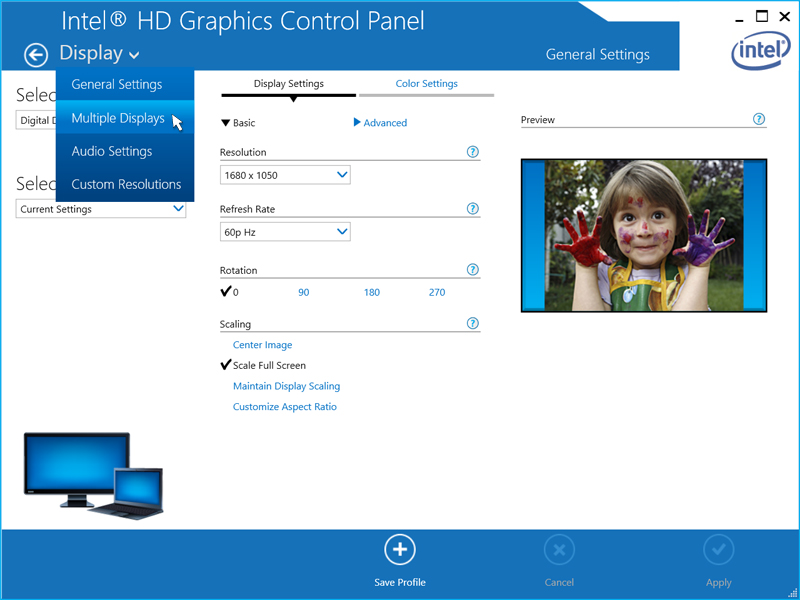Screen dimensions: 800x600
Task: Click the preview image thumbnail
Action: (x=644, y=235)
